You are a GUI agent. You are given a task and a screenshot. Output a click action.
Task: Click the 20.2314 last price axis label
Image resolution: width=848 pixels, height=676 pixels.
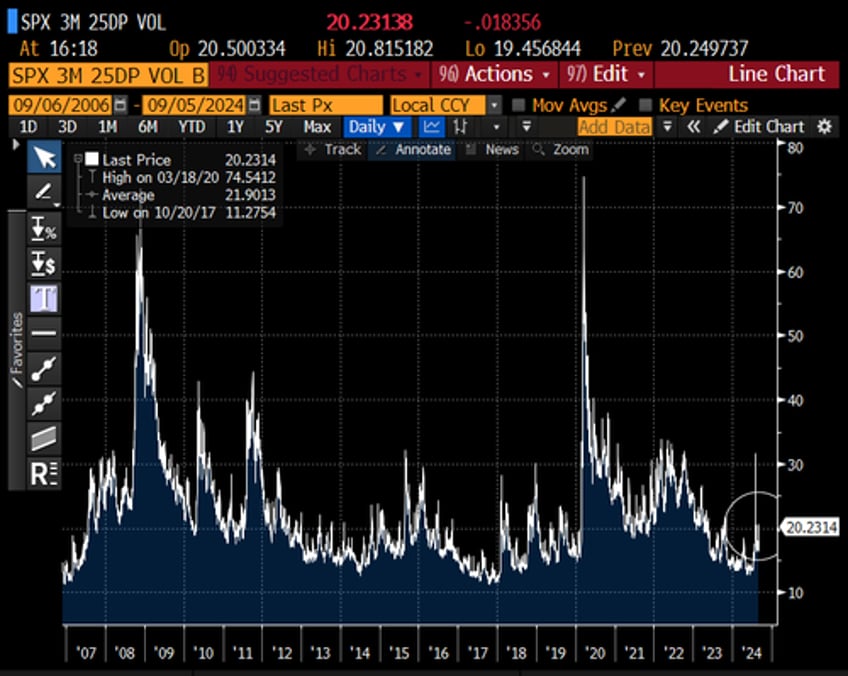pyautogui.click(x=811, y=527)
